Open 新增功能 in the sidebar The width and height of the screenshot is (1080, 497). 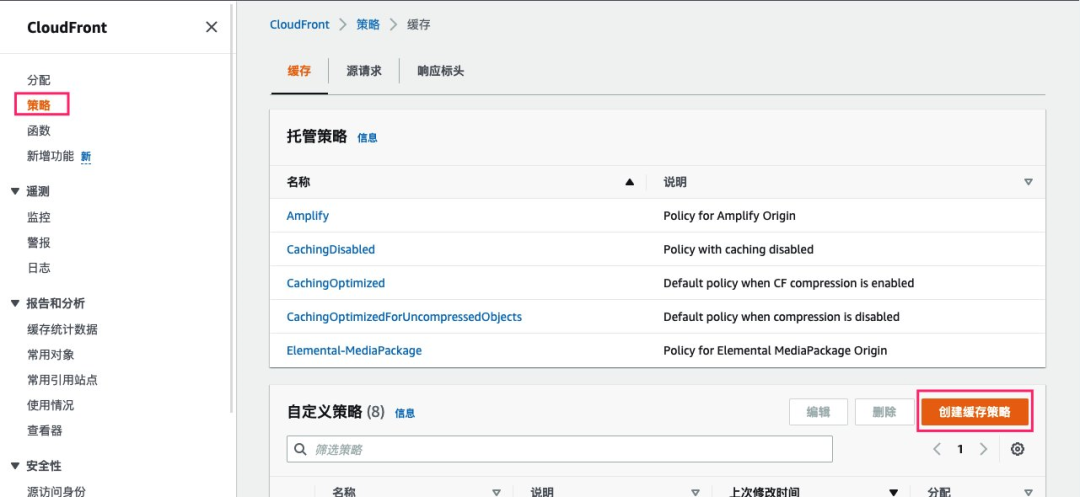[x=50, y=156]
